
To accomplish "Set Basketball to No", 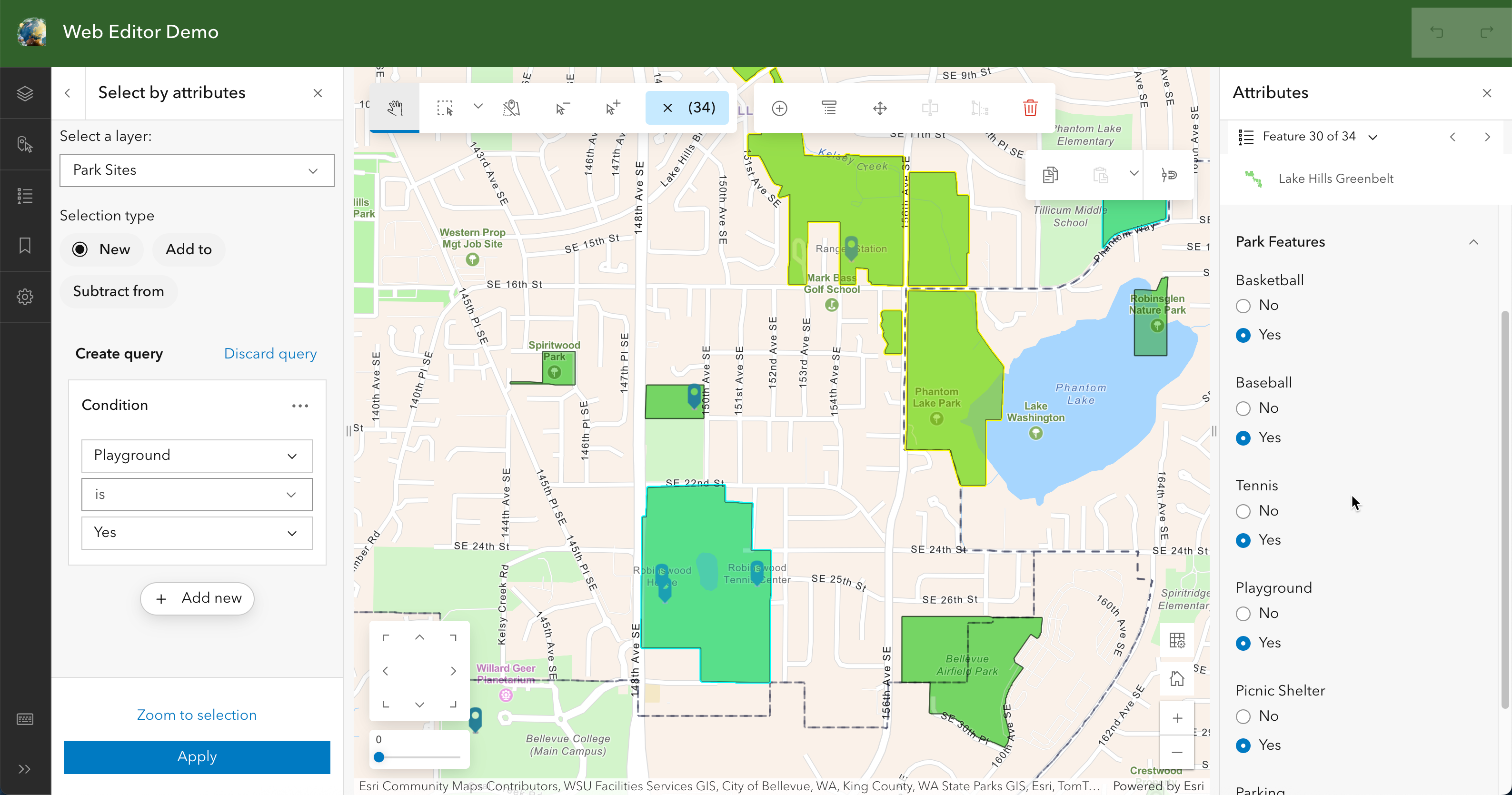I will pyautogui.click(x=1243, y=306).
